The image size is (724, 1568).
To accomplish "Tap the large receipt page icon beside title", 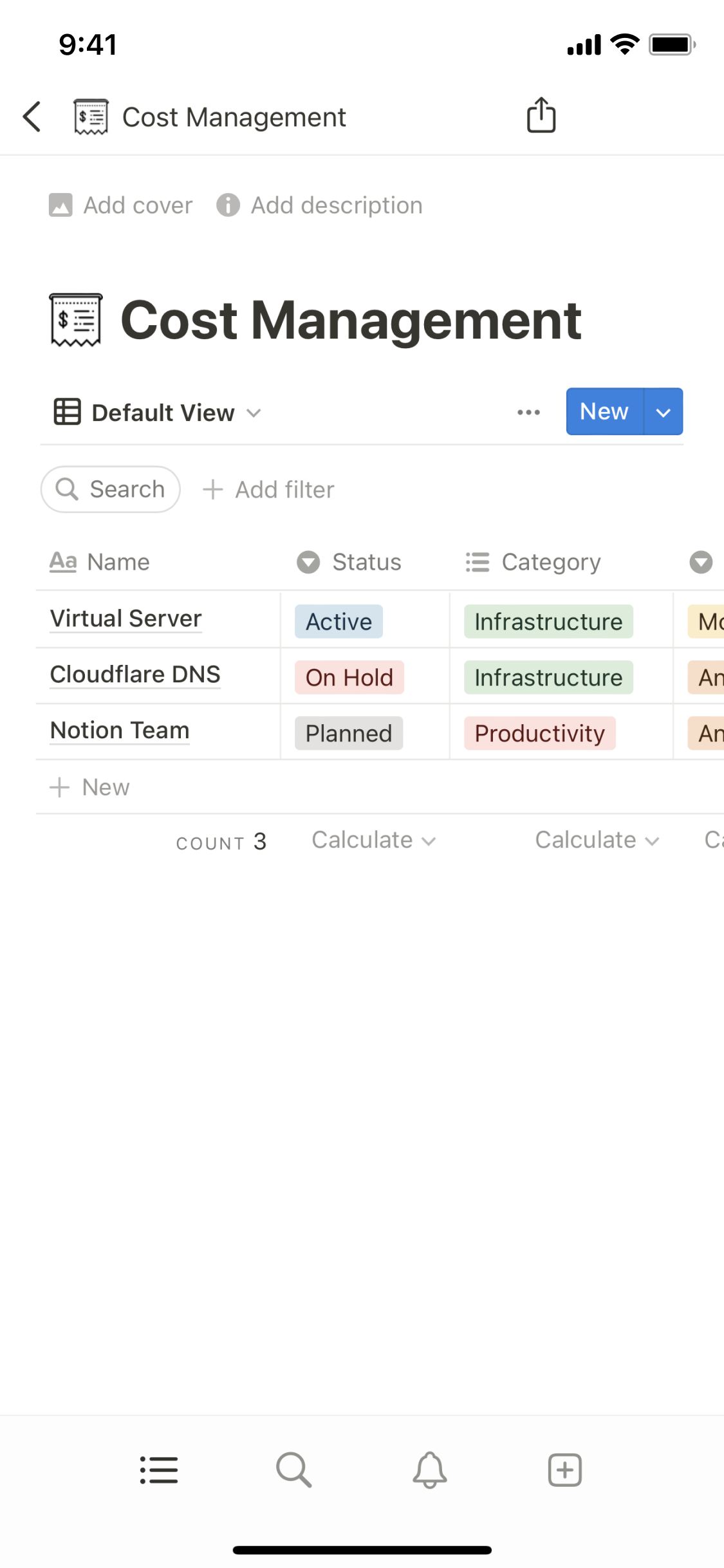I will pos(76,320).
